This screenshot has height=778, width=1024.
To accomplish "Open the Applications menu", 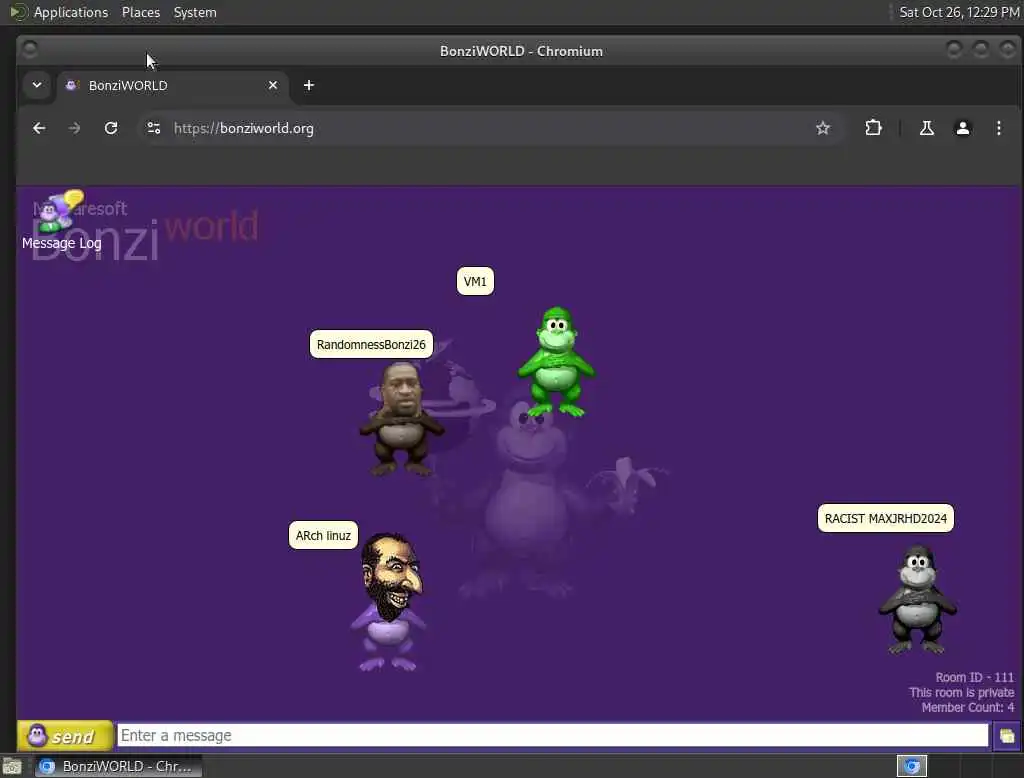I will tap(71, 12).
